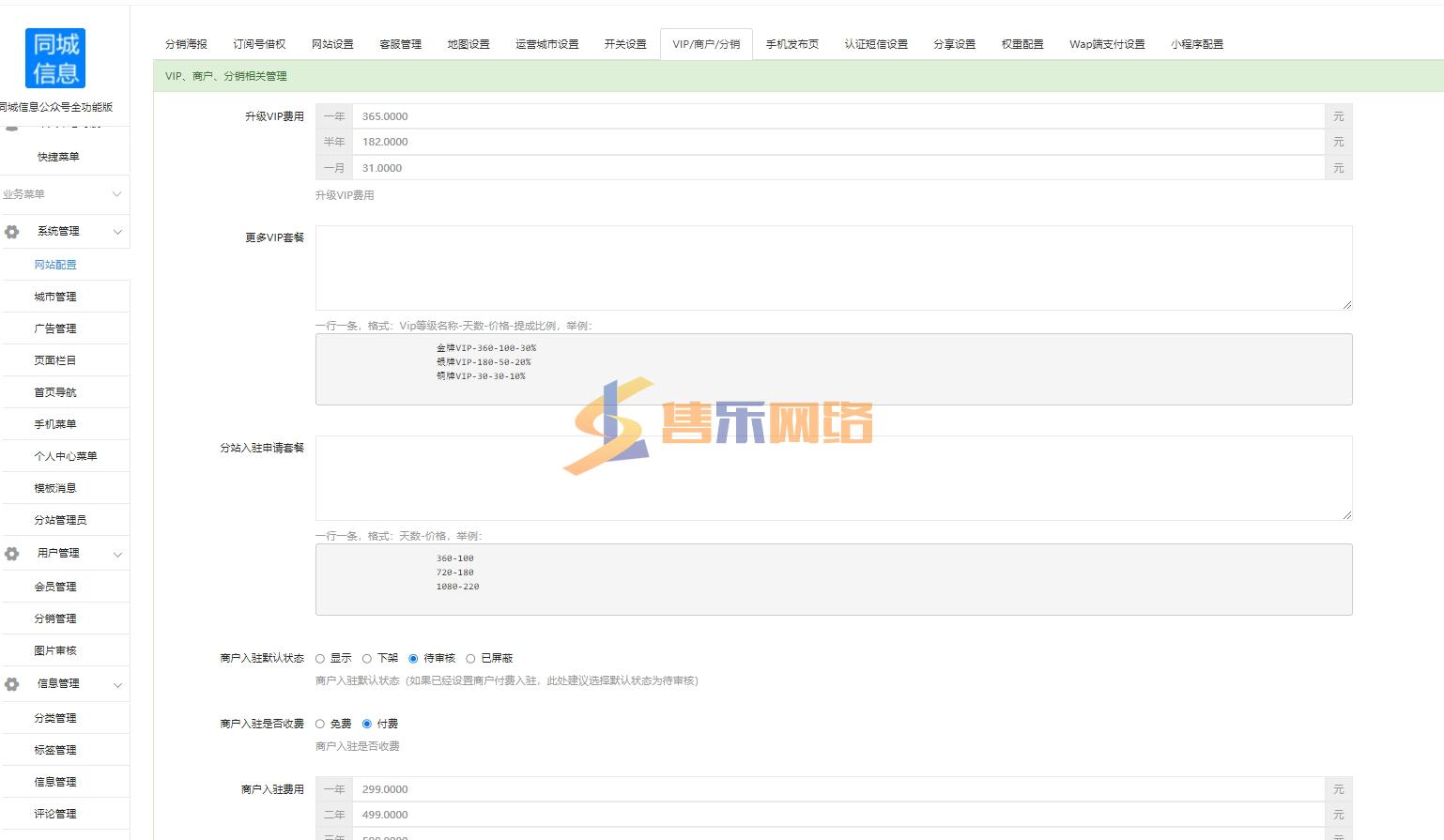Select the 已屏蔽 radio option
This screenshot has height=840, width=1444.
tap(470, 659)
